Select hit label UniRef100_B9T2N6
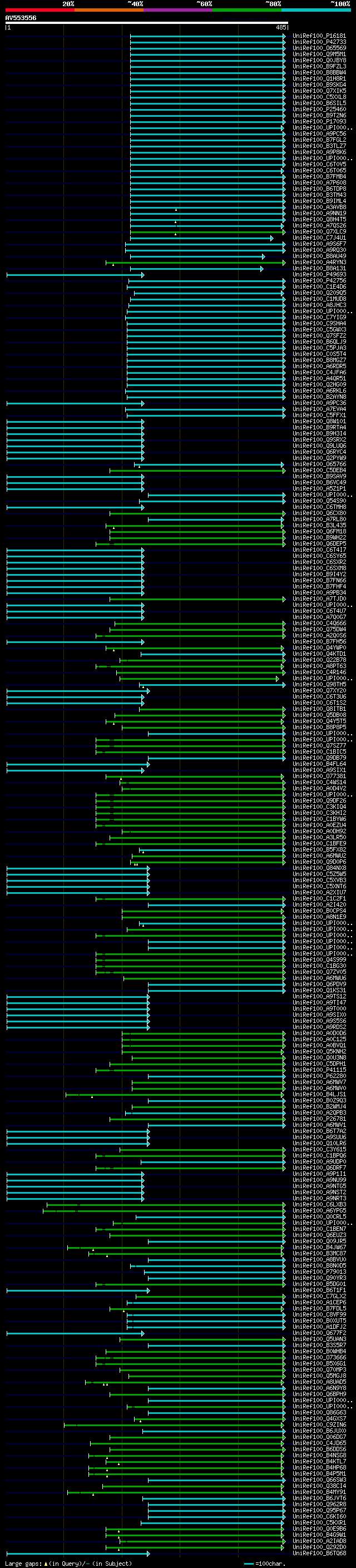Screen dimensions: 356x1568 pos(319,115)
